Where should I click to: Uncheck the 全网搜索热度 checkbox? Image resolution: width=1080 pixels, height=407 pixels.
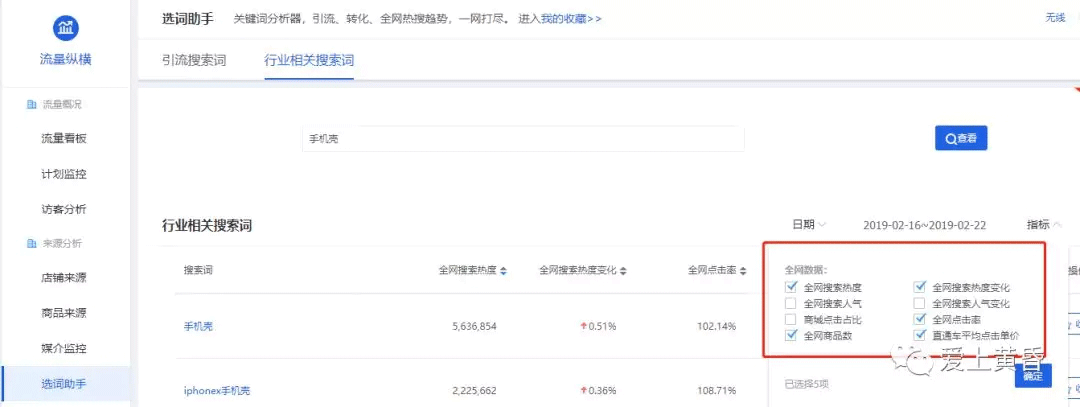pyautogui.click(x=791, y=287)
